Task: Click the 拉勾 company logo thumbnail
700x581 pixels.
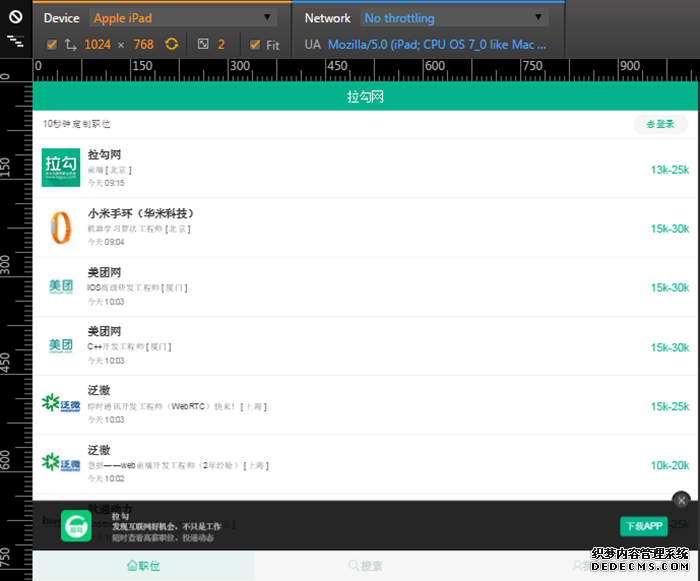Action: (61, 167)
